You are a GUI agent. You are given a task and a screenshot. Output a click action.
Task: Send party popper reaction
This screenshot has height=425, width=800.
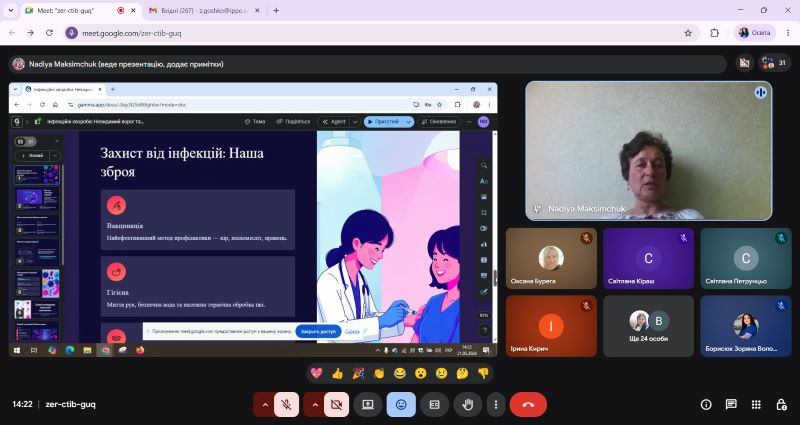click(x=358, y=373)
